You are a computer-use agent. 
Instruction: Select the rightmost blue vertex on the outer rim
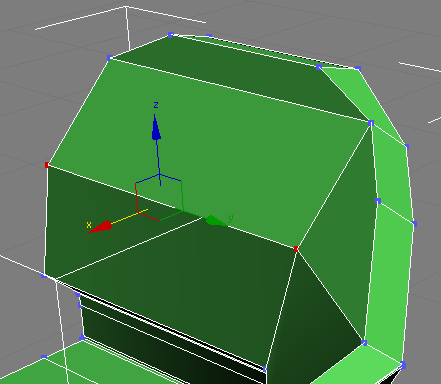[x=414, y=224]
